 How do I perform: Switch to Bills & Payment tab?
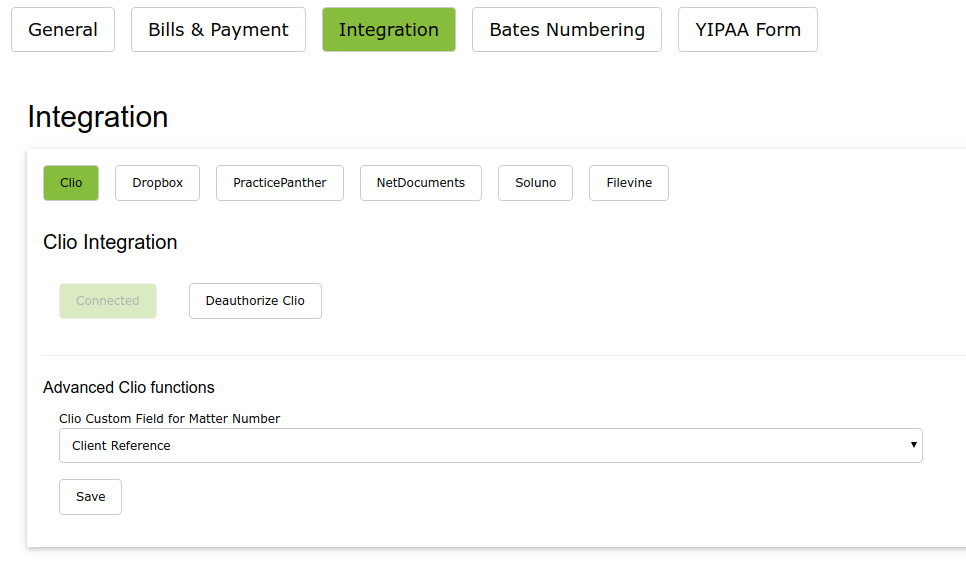[x=218, y=30]
